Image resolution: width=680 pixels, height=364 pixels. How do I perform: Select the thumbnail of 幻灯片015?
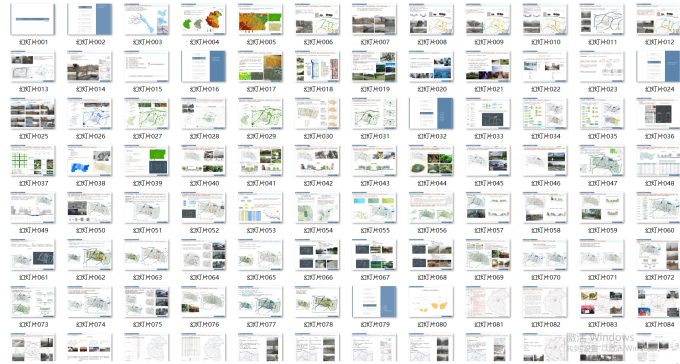coord(147,66)
